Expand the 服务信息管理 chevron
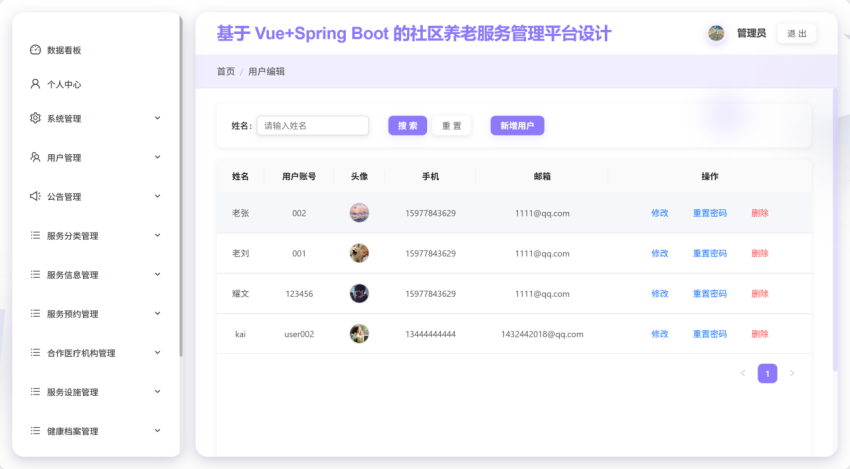Screen dimensions: 850x469 click(157, 274)
